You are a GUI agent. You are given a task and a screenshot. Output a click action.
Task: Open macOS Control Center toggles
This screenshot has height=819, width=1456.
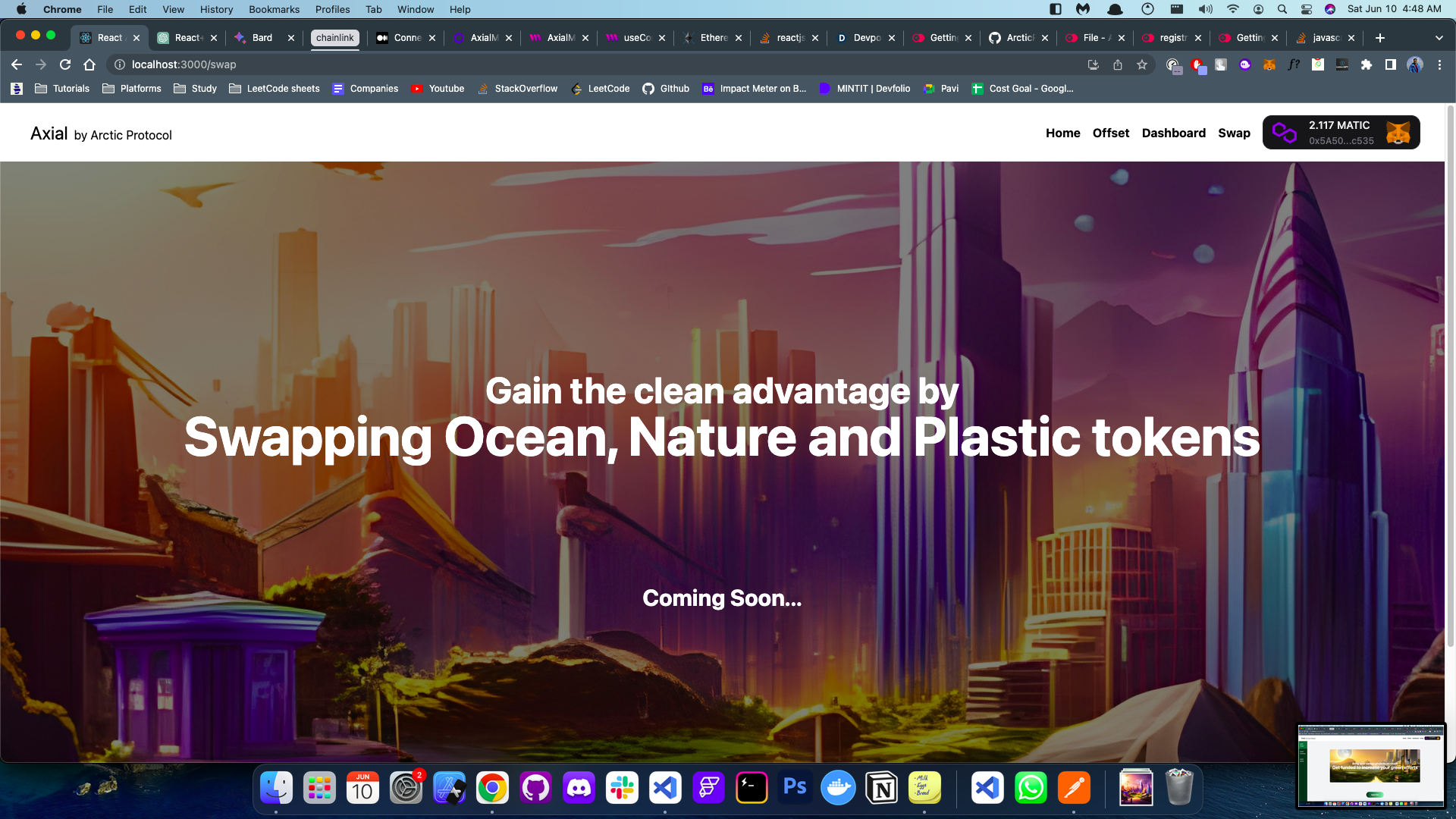[1306, 9]
